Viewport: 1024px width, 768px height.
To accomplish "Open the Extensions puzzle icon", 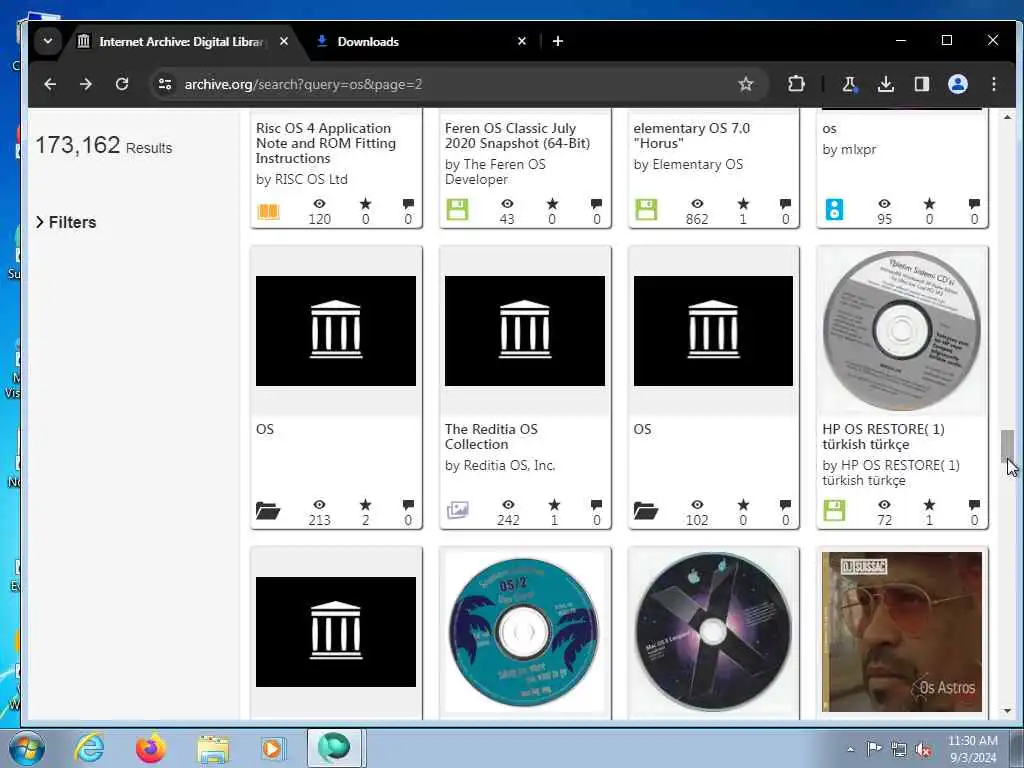I will (x=796, y=84).
